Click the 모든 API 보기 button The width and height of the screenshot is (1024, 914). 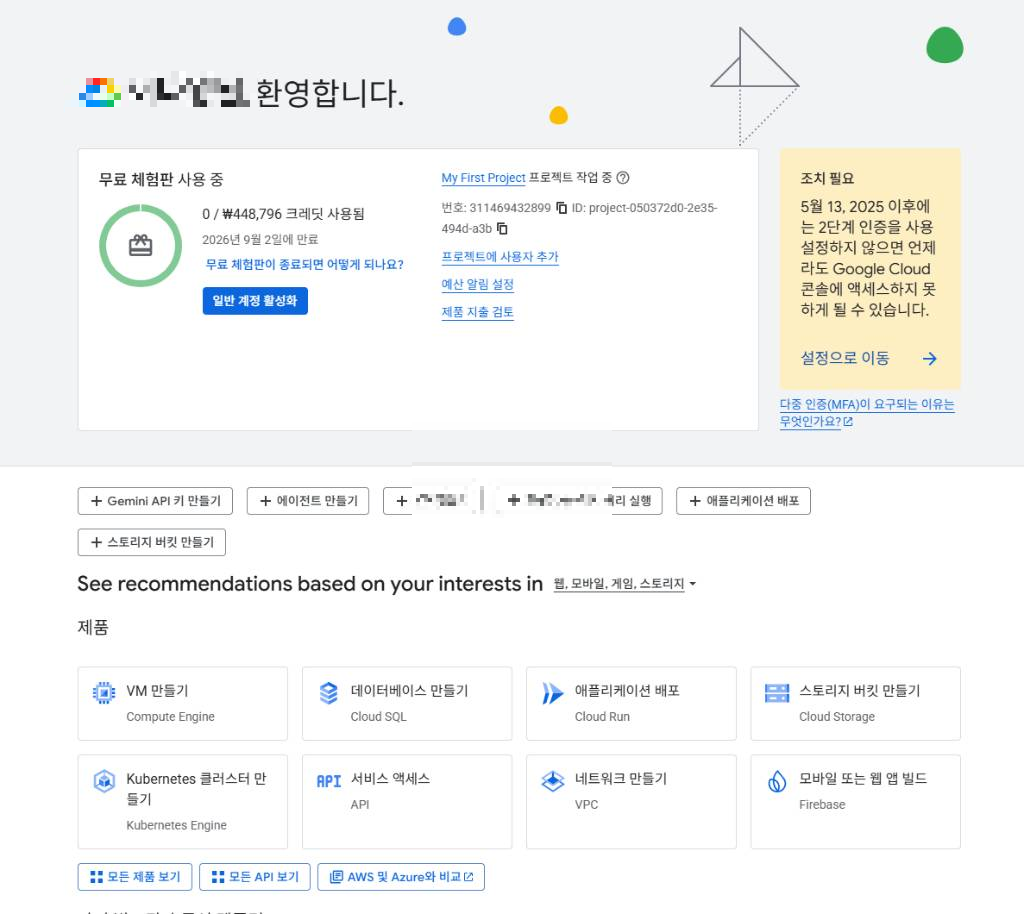point(255,877)
